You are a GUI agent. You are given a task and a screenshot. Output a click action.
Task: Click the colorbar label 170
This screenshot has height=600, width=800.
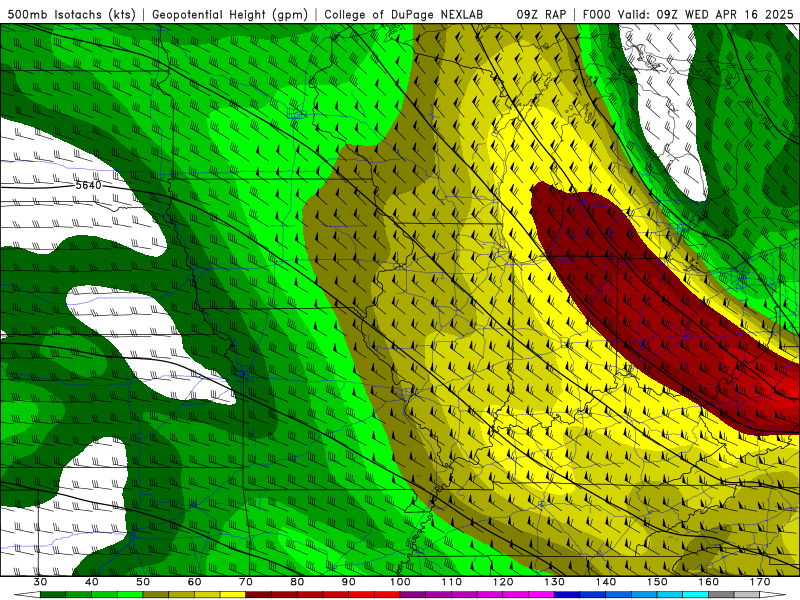pos(760,582)
